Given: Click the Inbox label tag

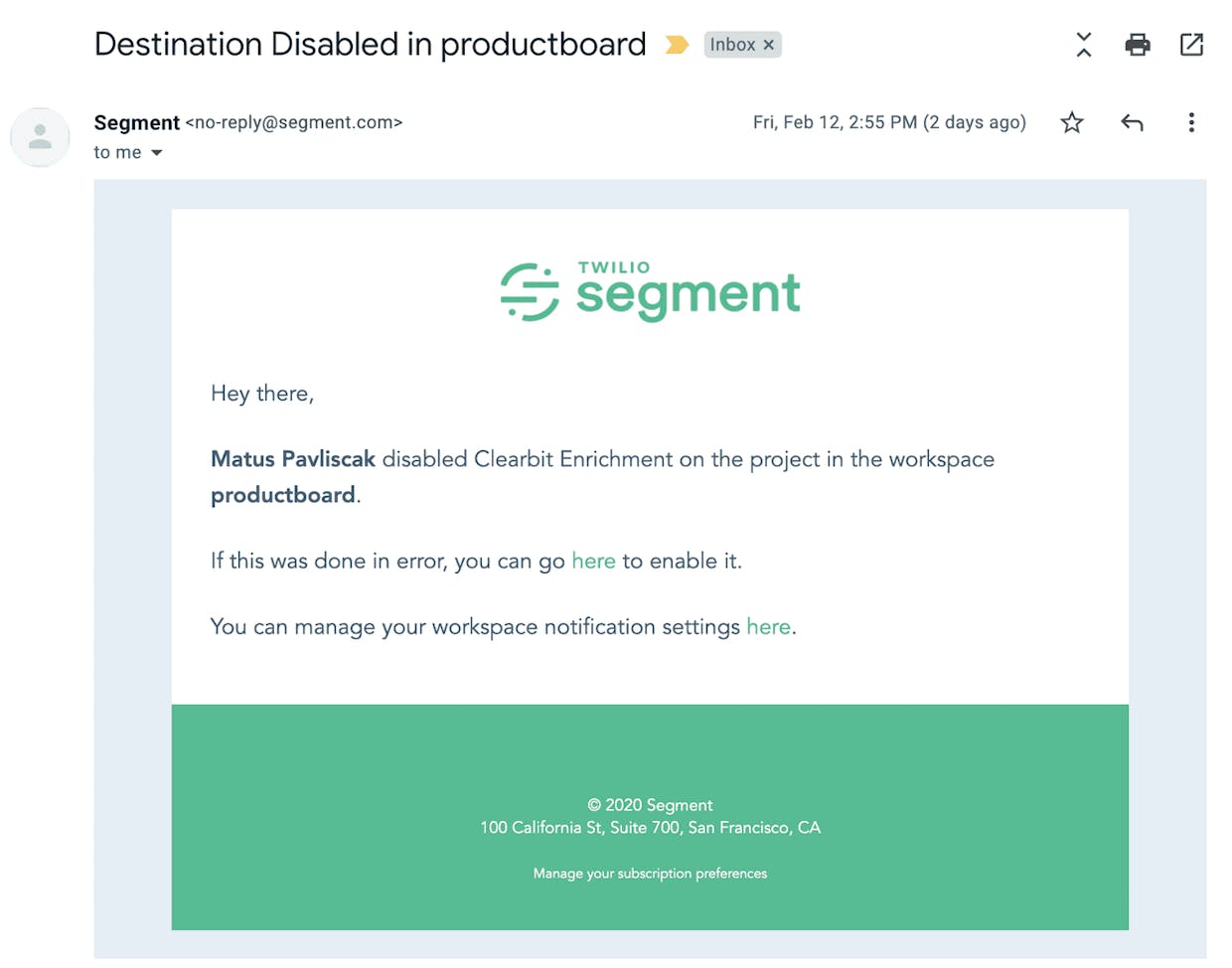Looking at the screenshot, I should pyautogui.click(x=732, y=45).
